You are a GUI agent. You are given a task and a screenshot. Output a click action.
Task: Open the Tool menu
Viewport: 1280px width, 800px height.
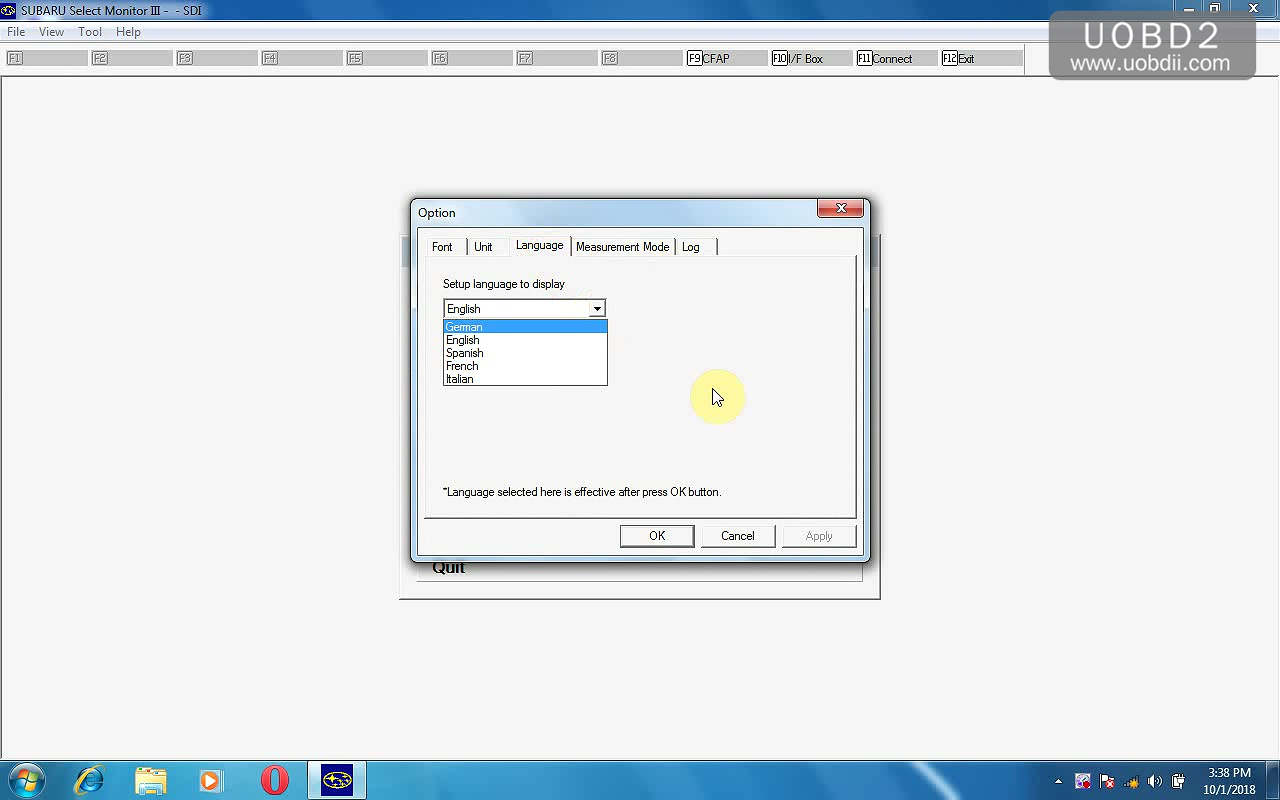(90, 32)
